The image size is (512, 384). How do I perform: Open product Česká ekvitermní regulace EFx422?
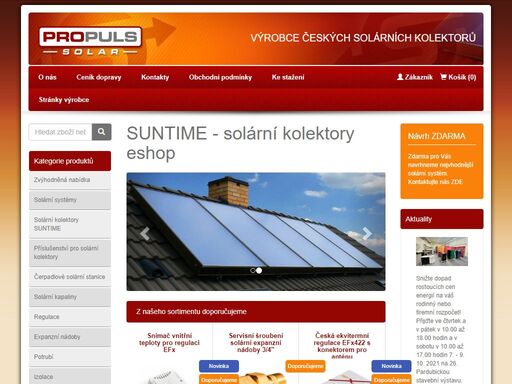click(x=342, y=346)
